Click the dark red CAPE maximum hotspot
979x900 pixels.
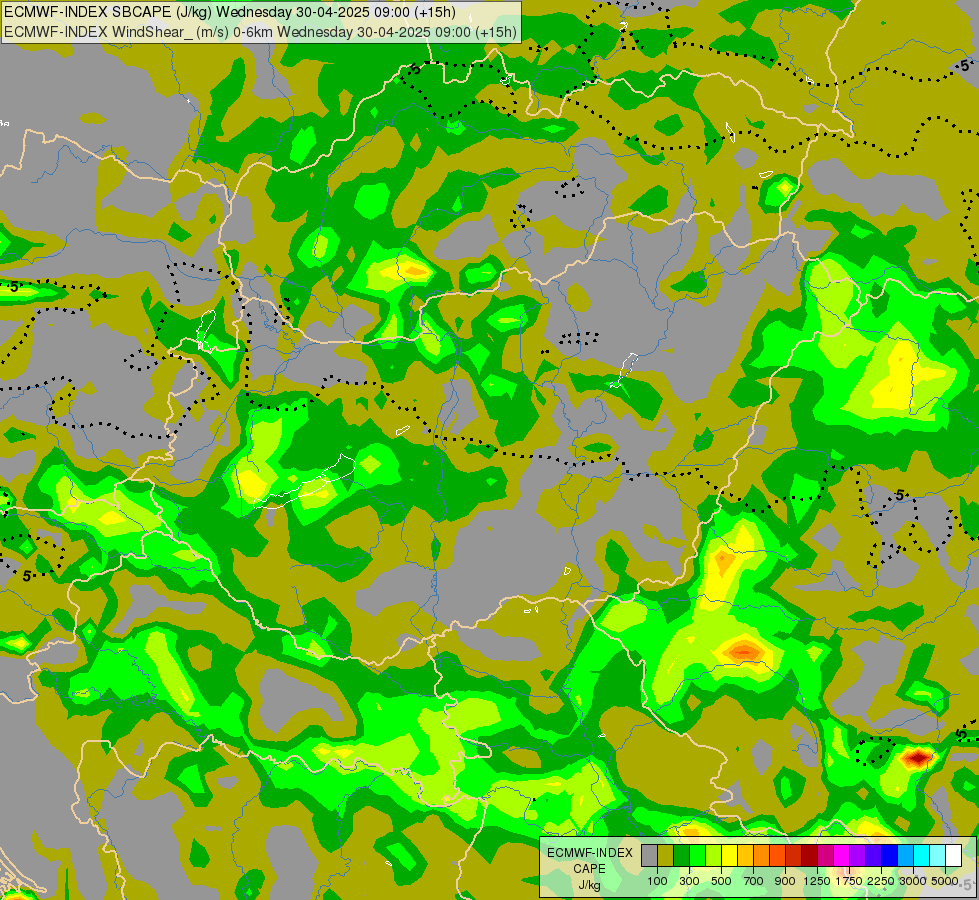click(918, 758)
